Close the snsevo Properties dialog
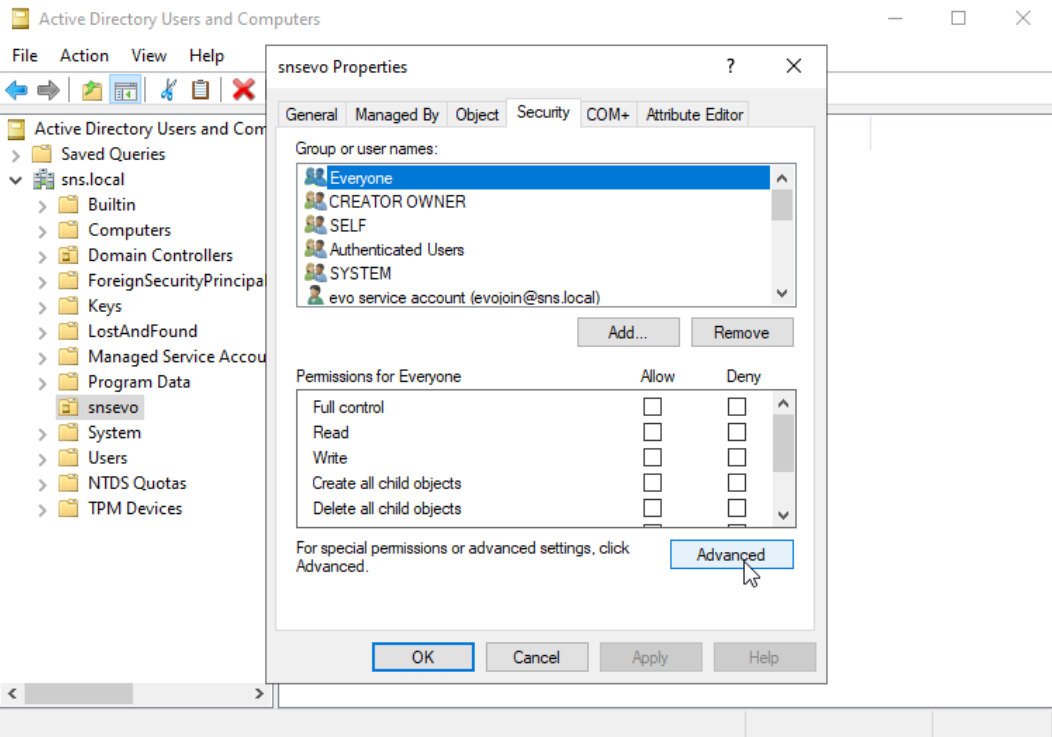This screenshot has height=737, width=1052. (x=794, y=66)
